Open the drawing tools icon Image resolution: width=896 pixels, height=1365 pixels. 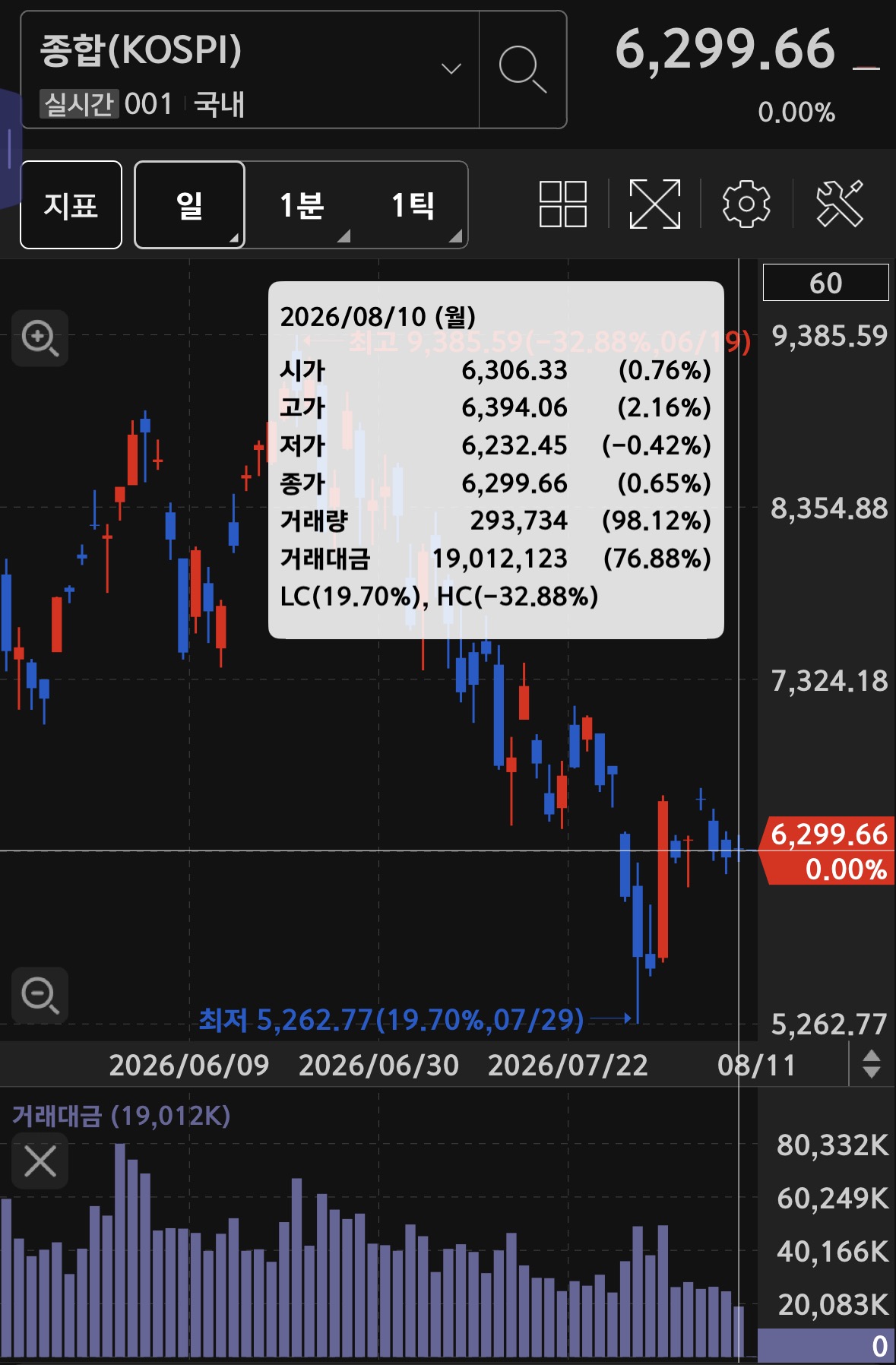(x=840, y=204)
